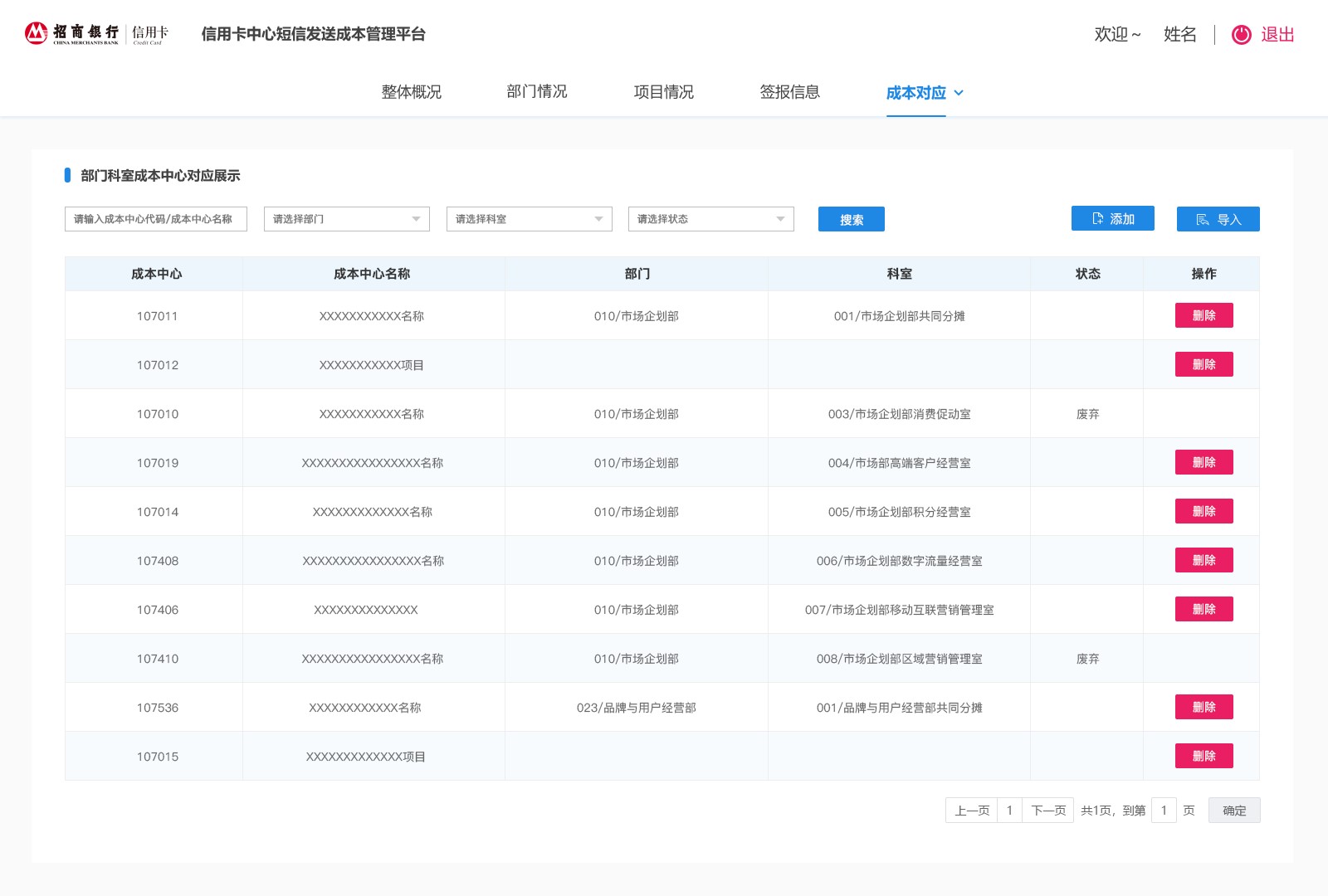
Task: Click XXXXXXXXXXXXXX name in row 107406
Action: click(x=366, y=610)
